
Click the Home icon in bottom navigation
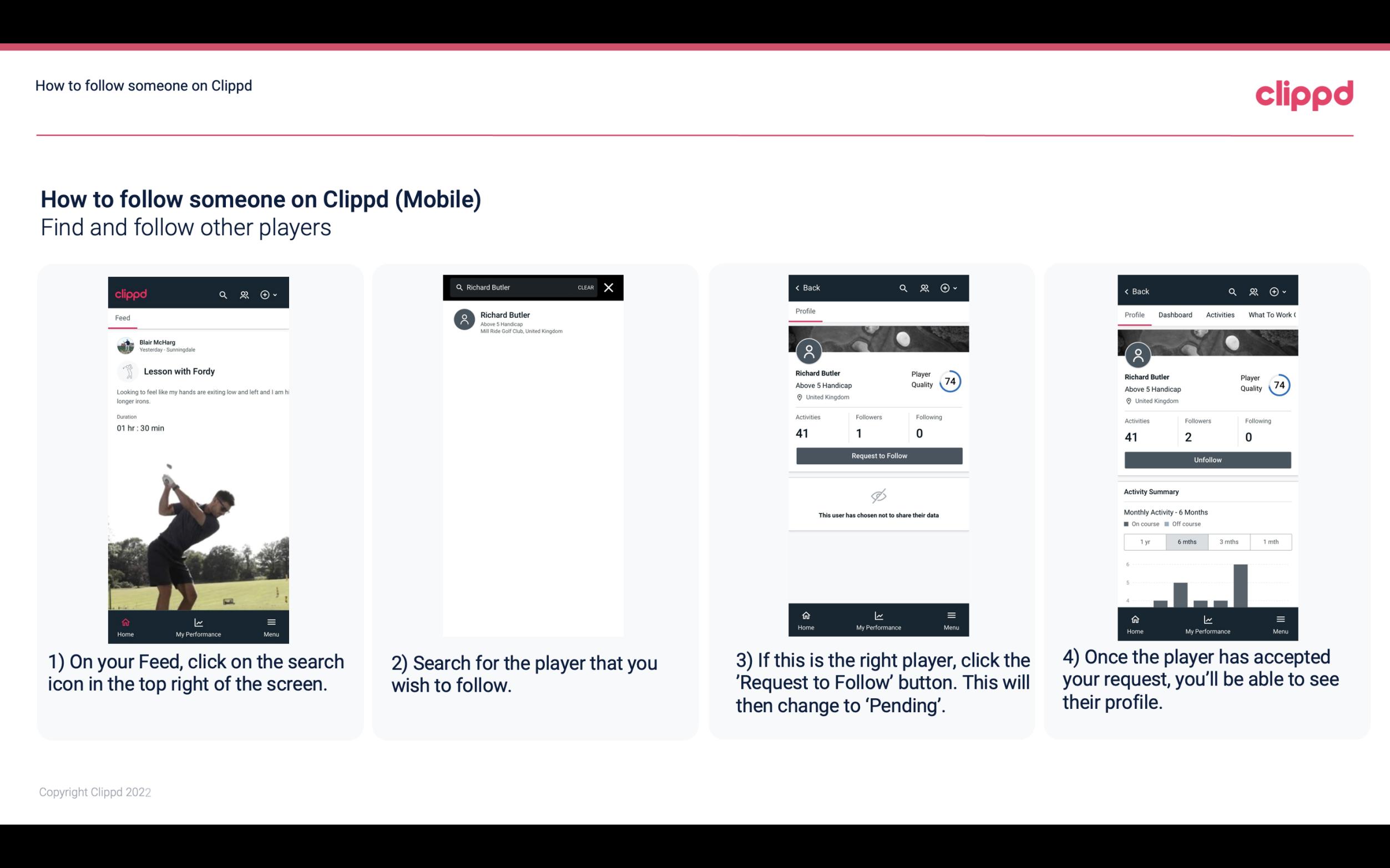(x=125, y=620)
